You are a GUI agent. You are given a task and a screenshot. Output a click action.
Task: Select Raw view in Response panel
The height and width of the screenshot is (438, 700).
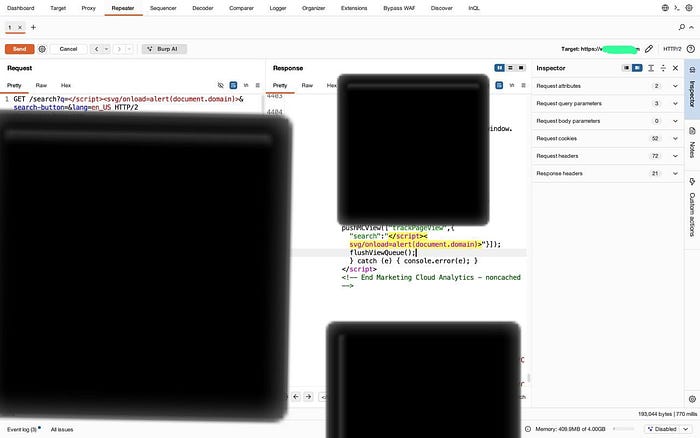coord(307,85)
